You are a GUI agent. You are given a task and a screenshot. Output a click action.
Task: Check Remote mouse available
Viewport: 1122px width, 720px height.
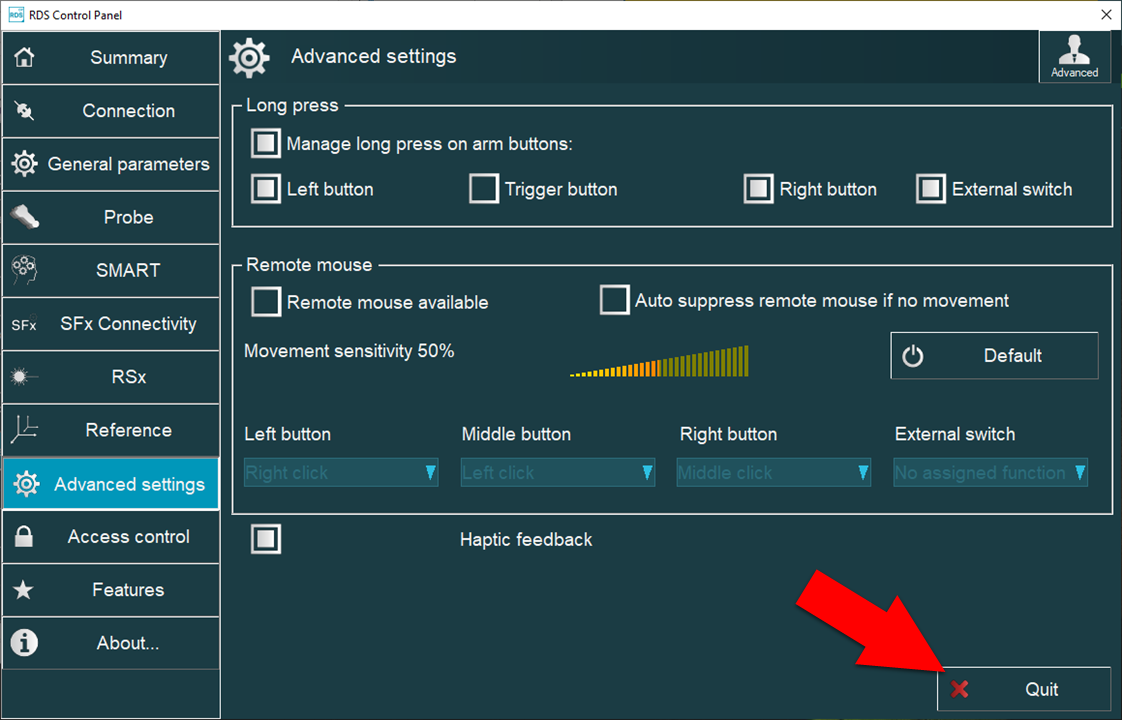tap(266, 301)
